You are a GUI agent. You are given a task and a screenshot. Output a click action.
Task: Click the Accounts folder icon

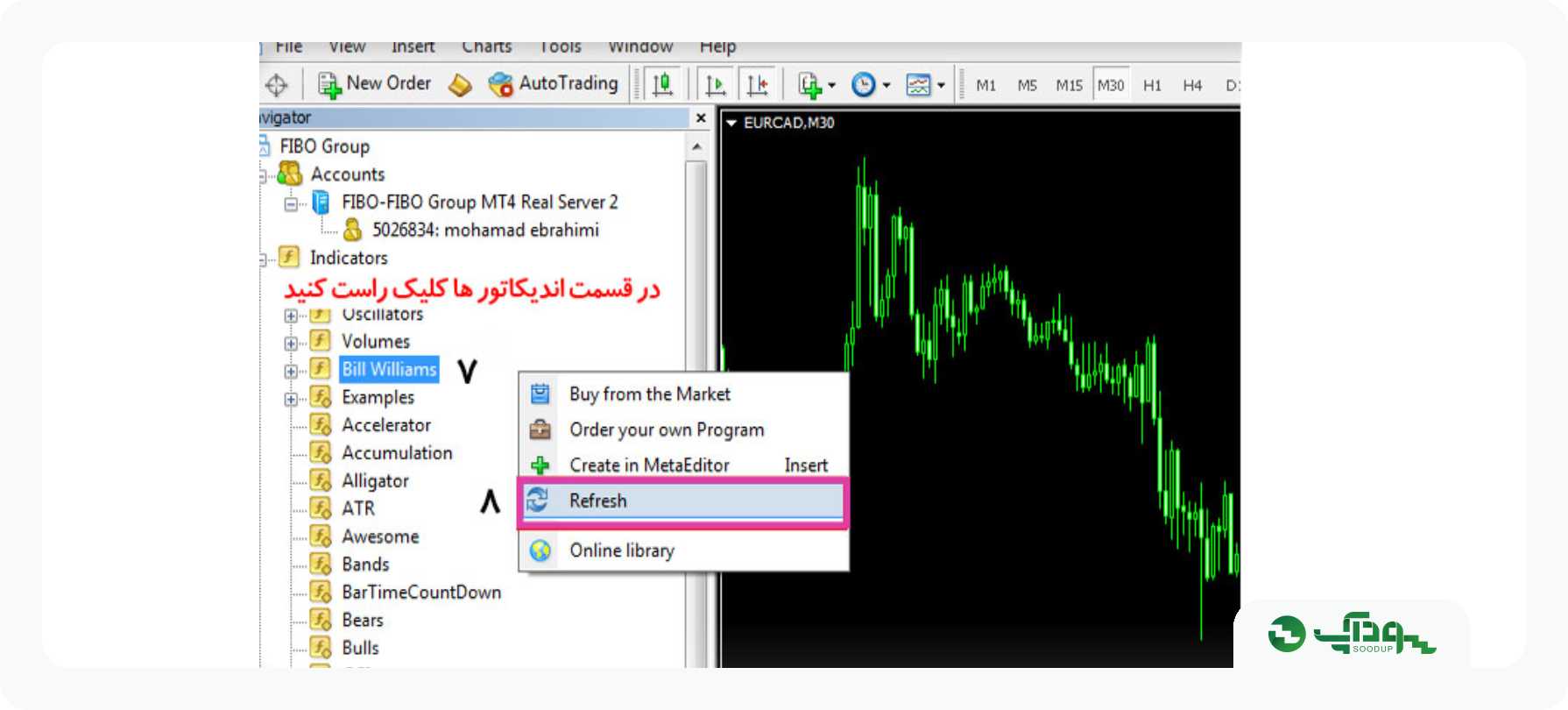tap(289, 174)
